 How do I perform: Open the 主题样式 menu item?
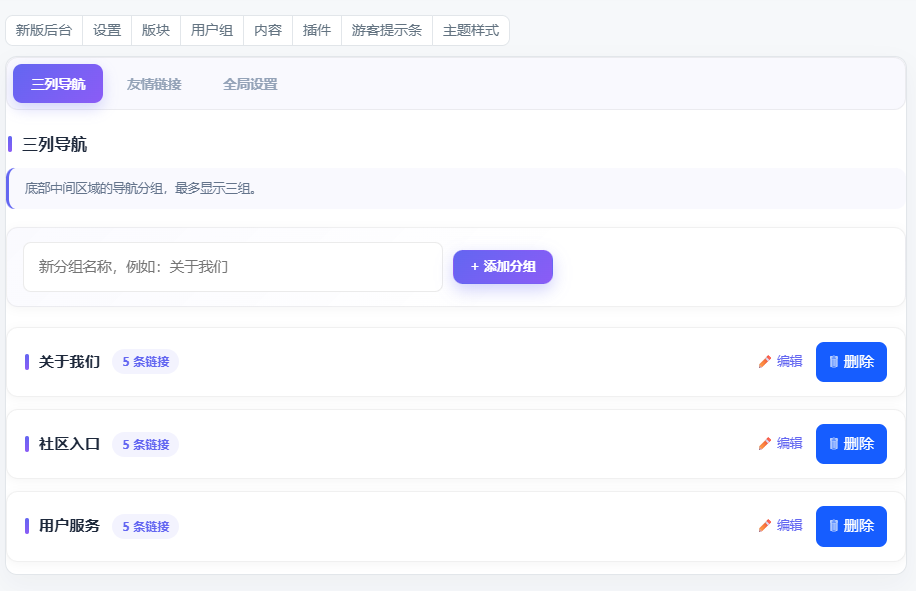coord(471,30)
